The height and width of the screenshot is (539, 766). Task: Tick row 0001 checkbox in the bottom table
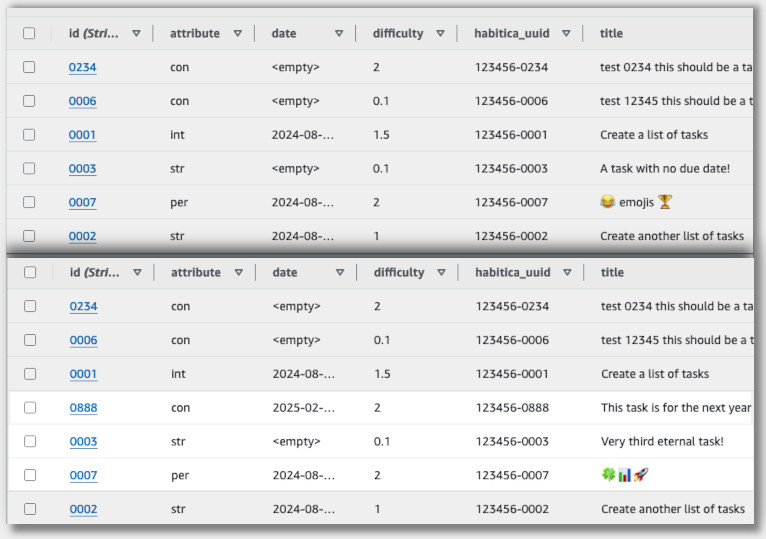pyautogui.click(x=30, y=373)
